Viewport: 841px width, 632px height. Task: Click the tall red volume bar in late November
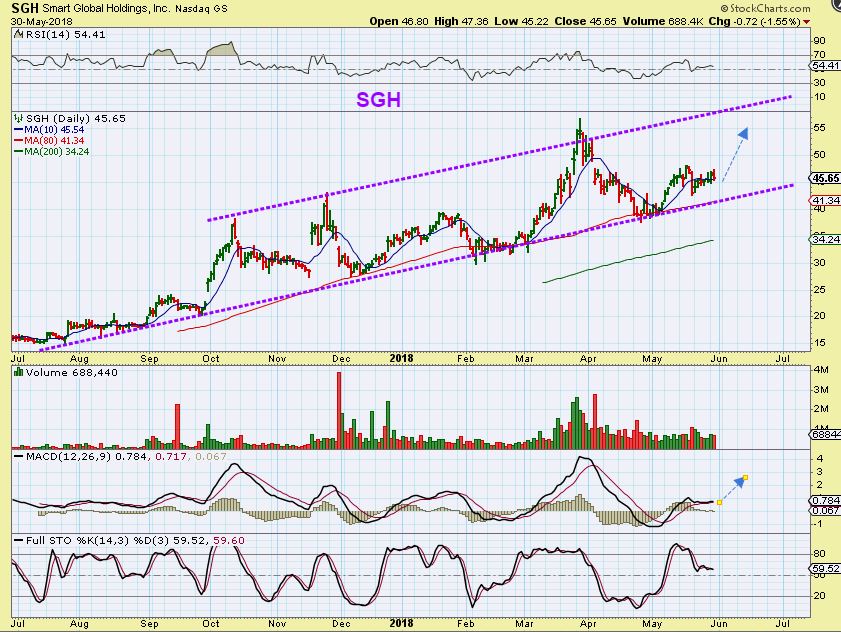pyautogui.click(x=338, y=410)
